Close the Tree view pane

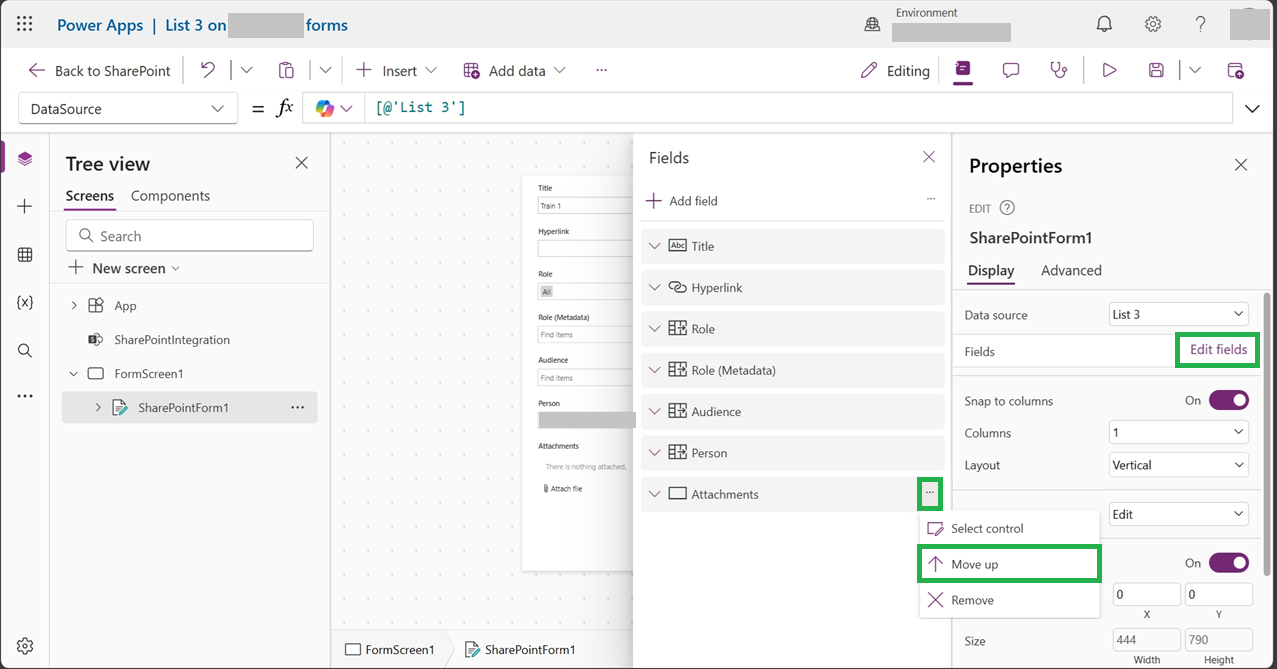coord(301,163)
